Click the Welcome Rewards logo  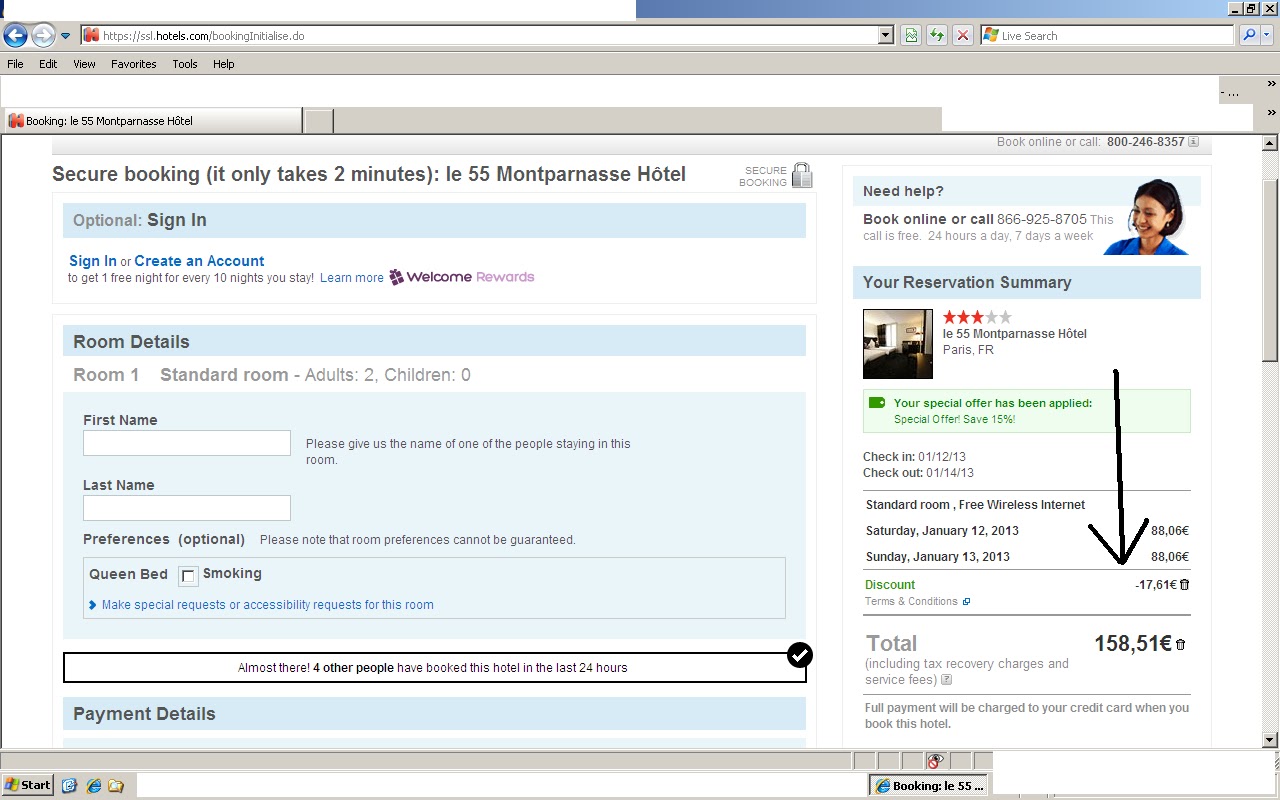(x=461, y=277)
